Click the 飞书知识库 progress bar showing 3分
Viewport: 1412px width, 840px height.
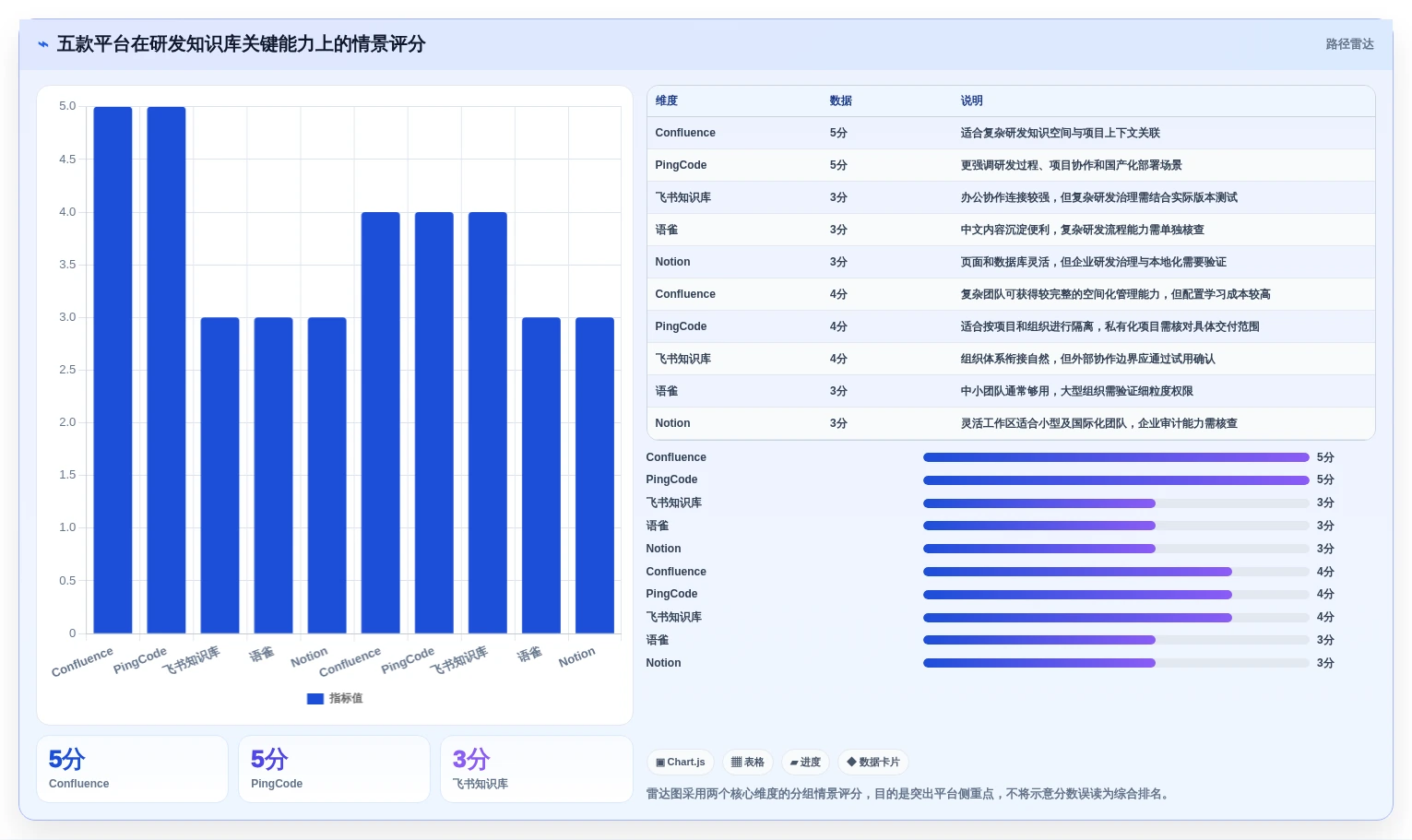click(1116, 503)
